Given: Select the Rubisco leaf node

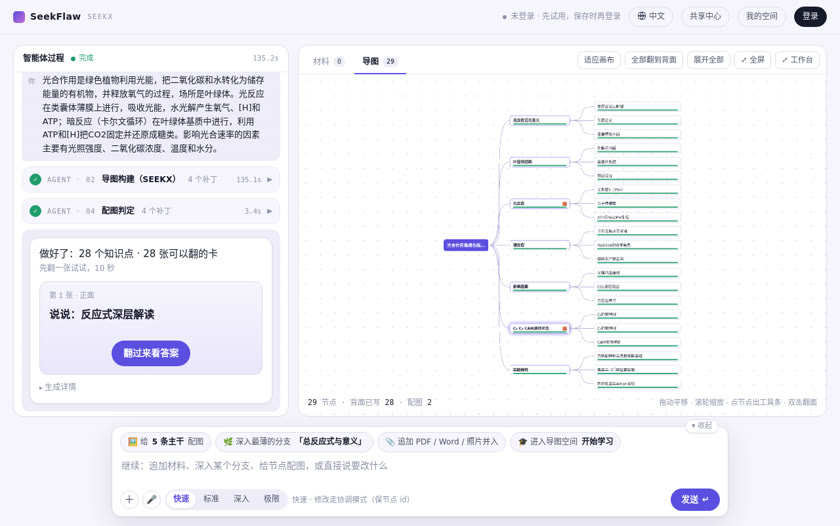Looking at the screenshot, I should pyautogui.click(x=638, y=245).
